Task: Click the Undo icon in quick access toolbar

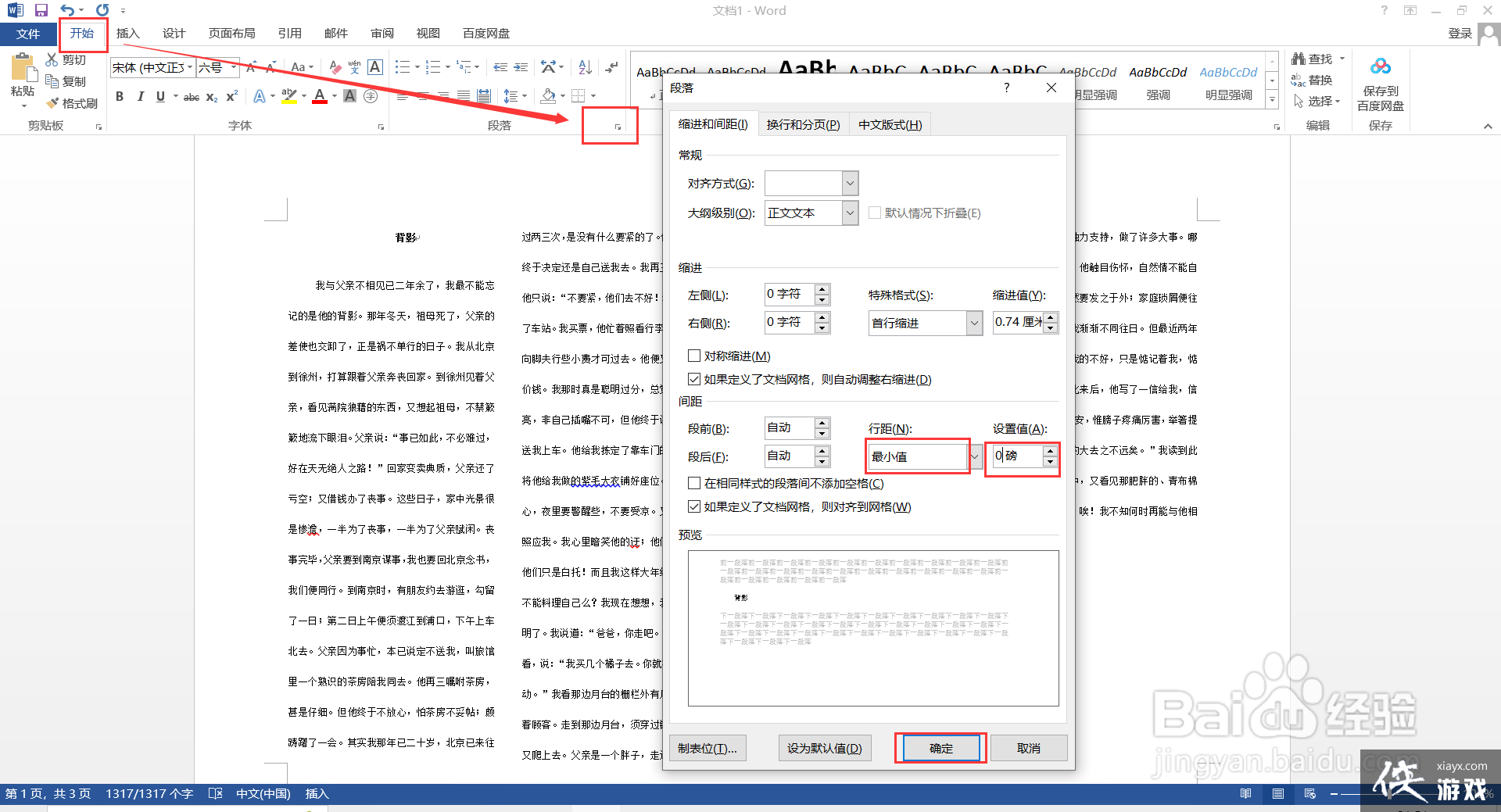Action: [x=68, y=10]
